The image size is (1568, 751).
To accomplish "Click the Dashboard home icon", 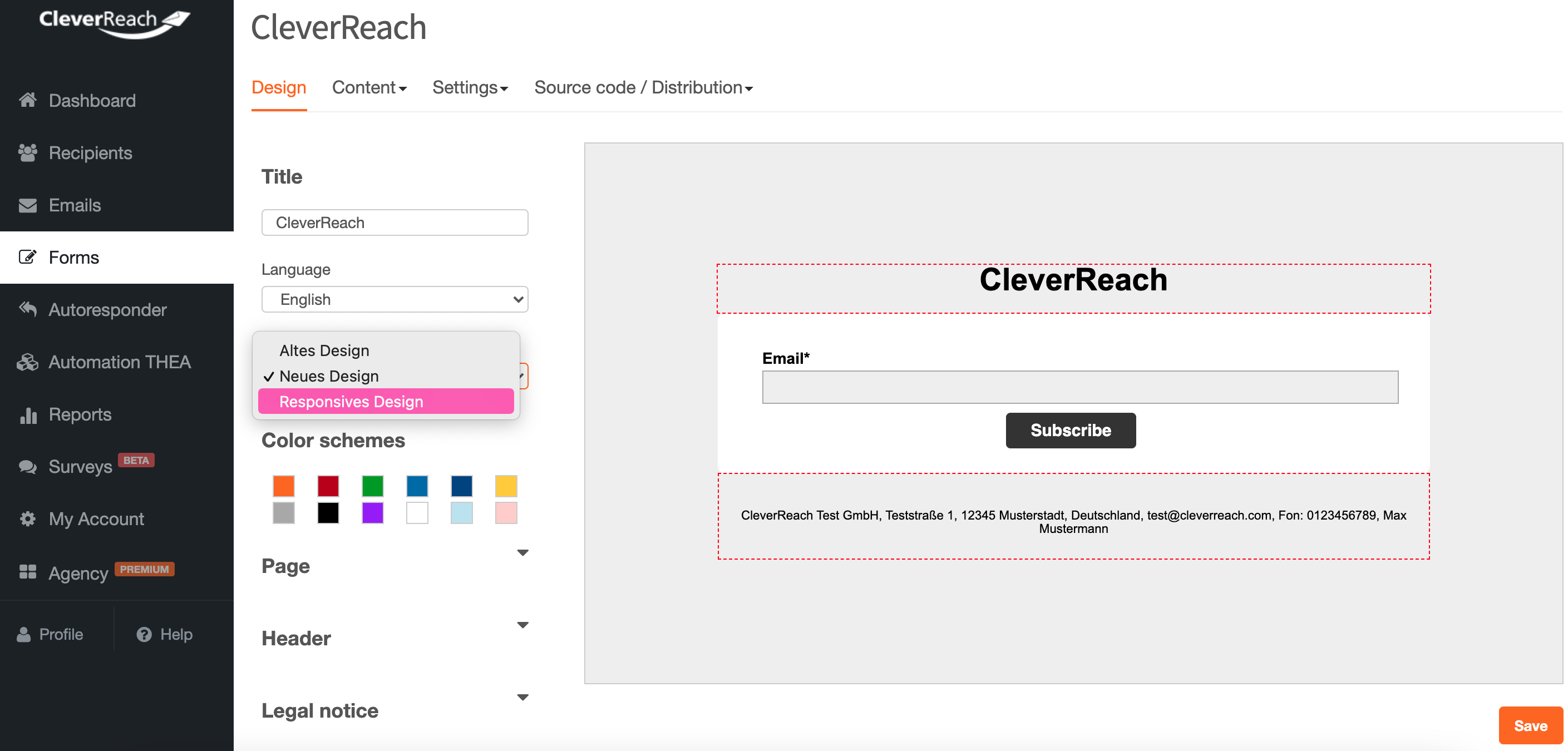I will pyautogui.click(x=27, y=100).
